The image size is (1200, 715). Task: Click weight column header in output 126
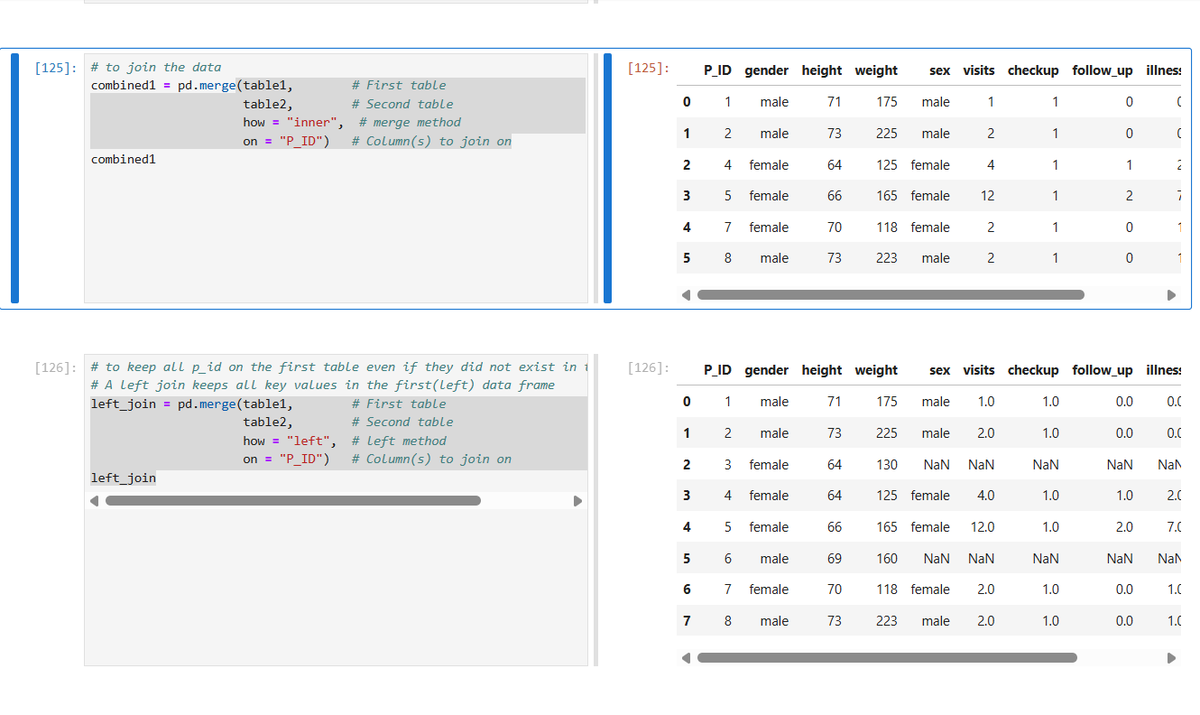876,370
